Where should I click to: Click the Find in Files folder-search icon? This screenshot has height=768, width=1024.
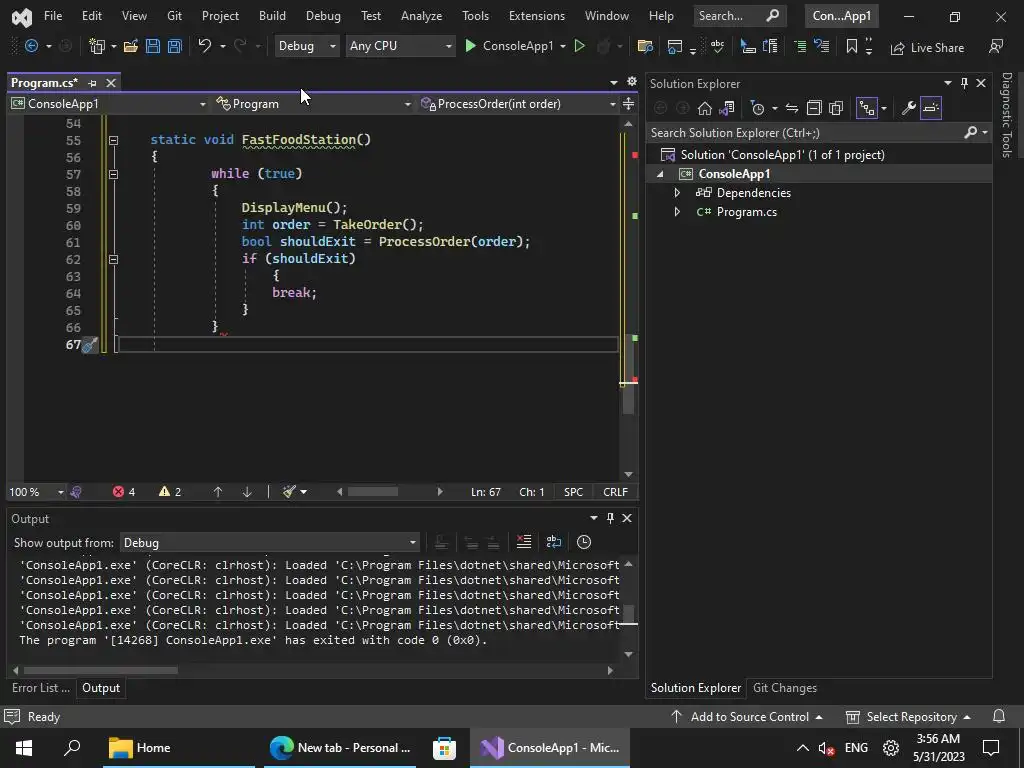[x=645, y=46]
